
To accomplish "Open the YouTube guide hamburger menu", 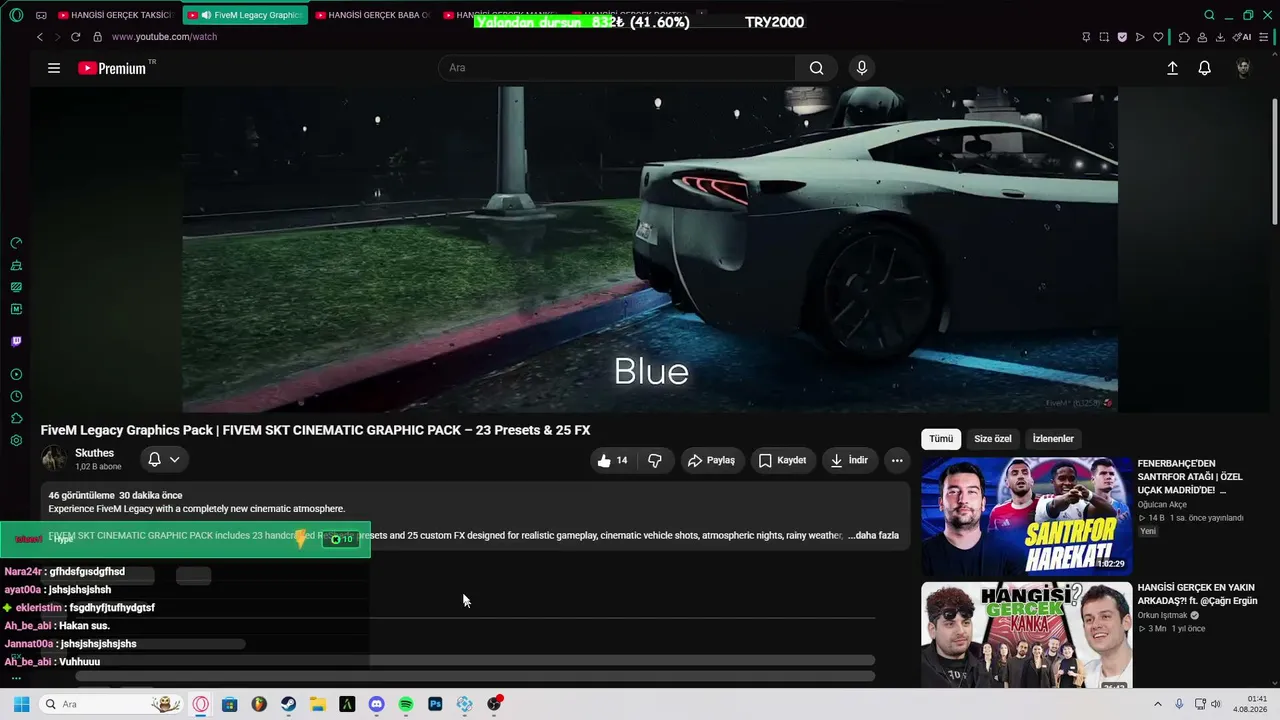I will pyautogui.click(x=54, y=68).
